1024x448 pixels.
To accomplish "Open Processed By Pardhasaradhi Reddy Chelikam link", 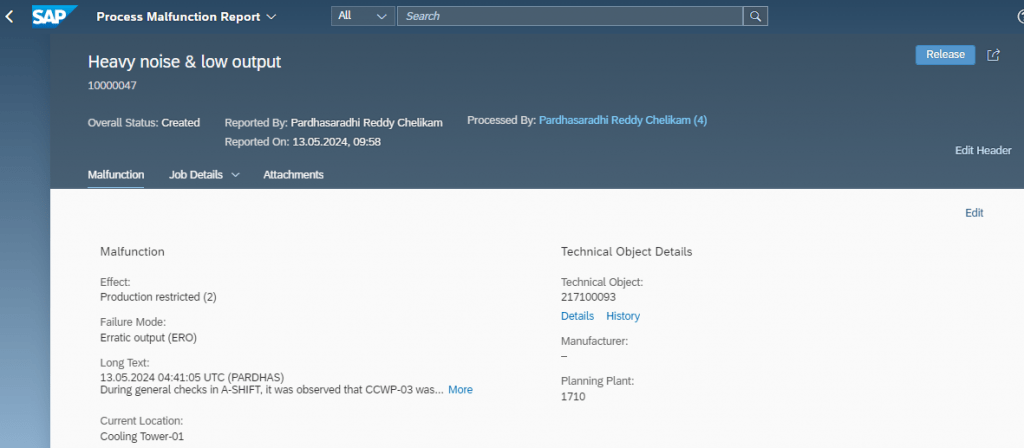I will [622, 120].
